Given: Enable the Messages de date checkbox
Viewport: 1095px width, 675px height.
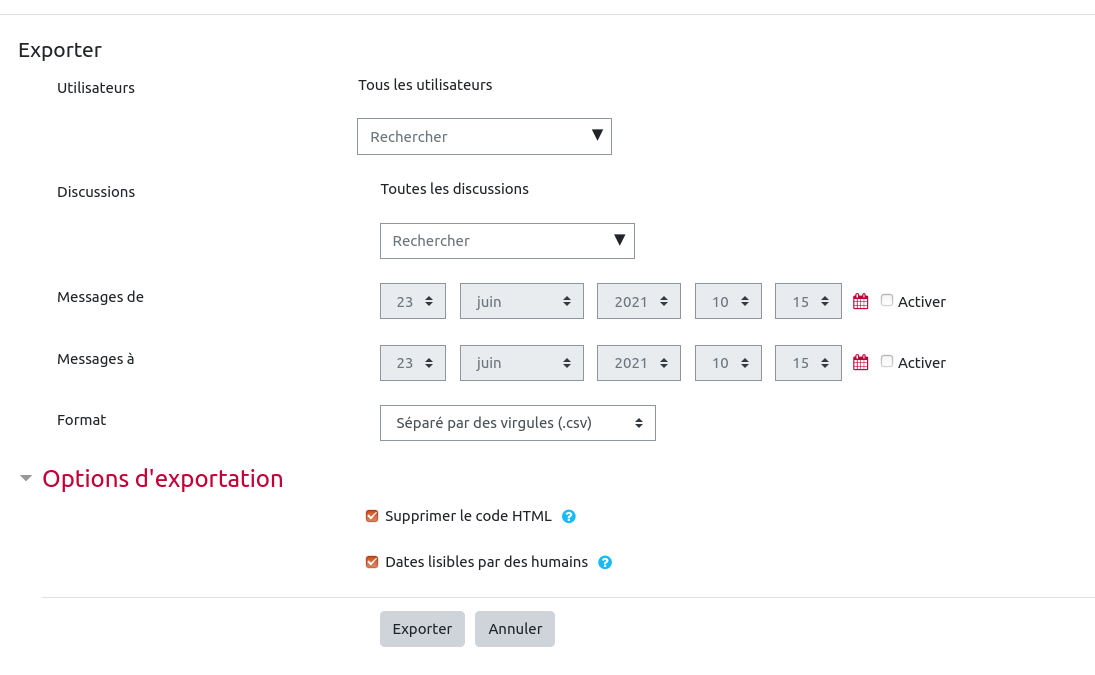Looking at the screenshot, I should point(887,300).
